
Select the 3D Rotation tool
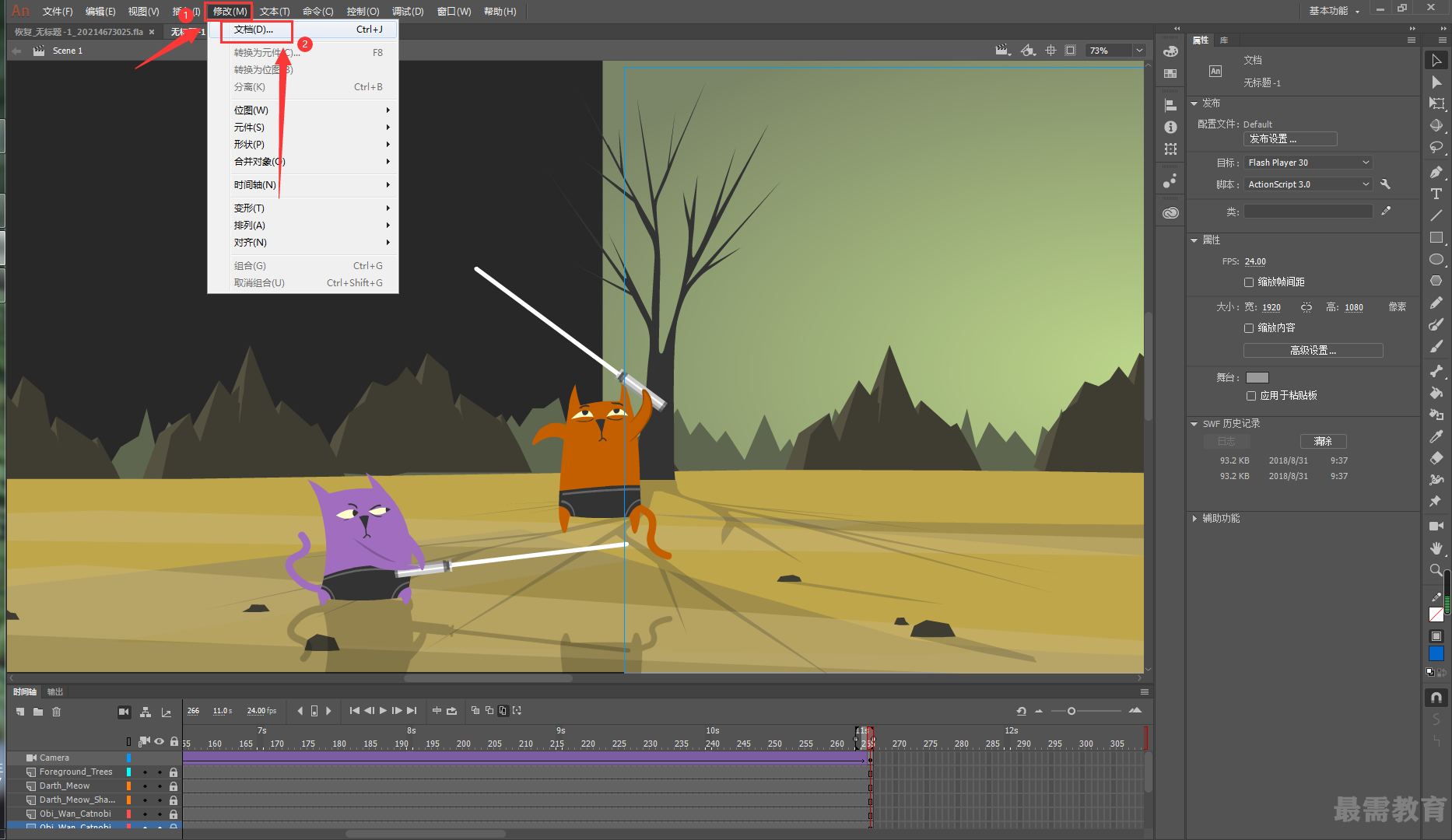click(x=1436, y=125)
